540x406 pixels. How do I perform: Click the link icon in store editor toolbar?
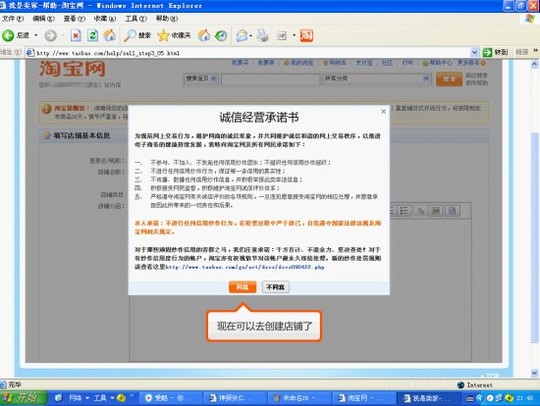tap(420, 211)
